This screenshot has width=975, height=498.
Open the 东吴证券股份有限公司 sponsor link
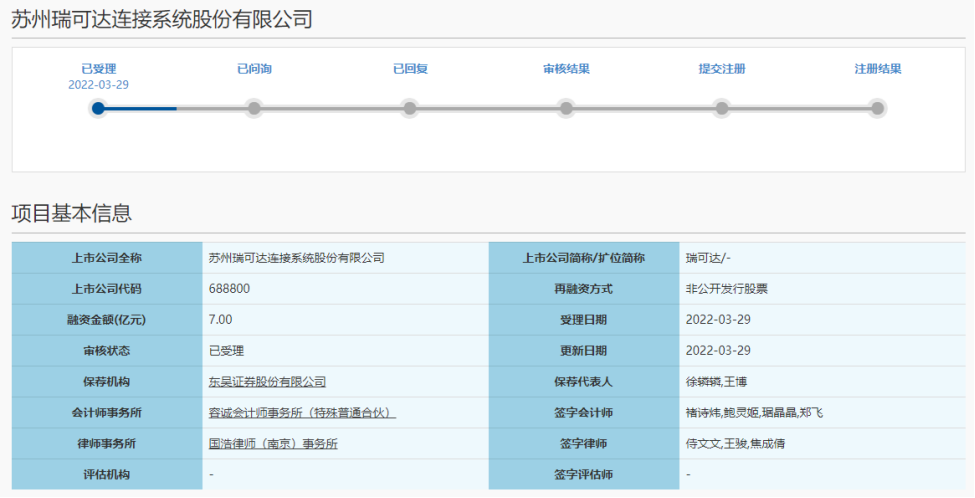[267, 382]
